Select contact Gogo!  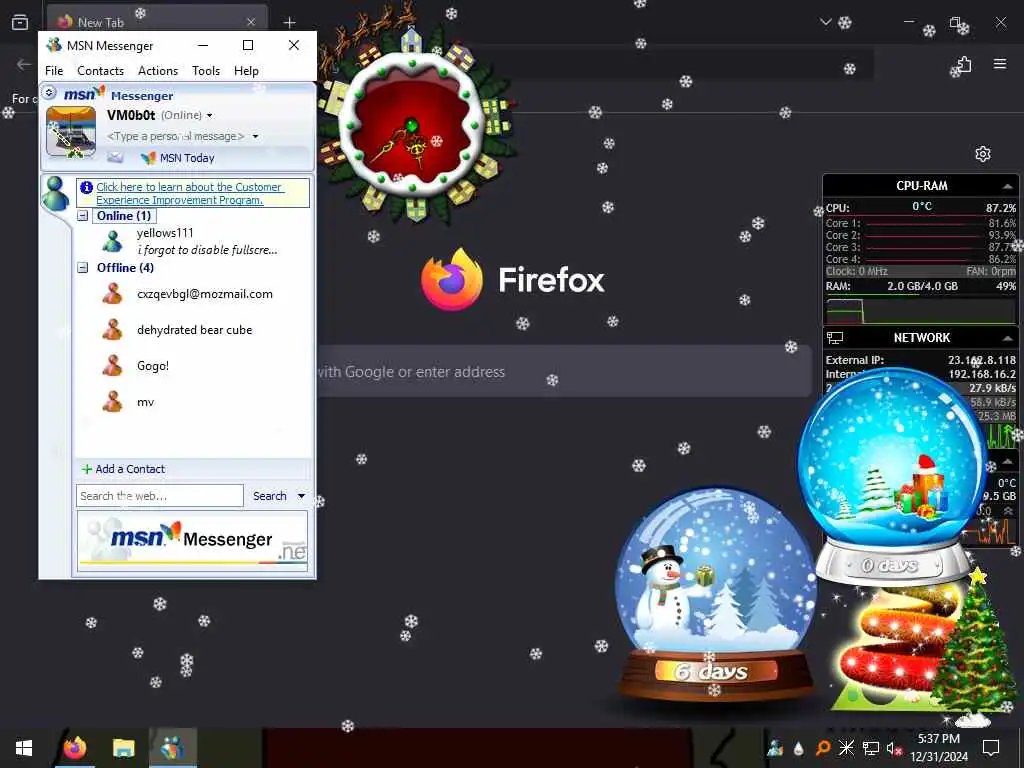(153, 366)
